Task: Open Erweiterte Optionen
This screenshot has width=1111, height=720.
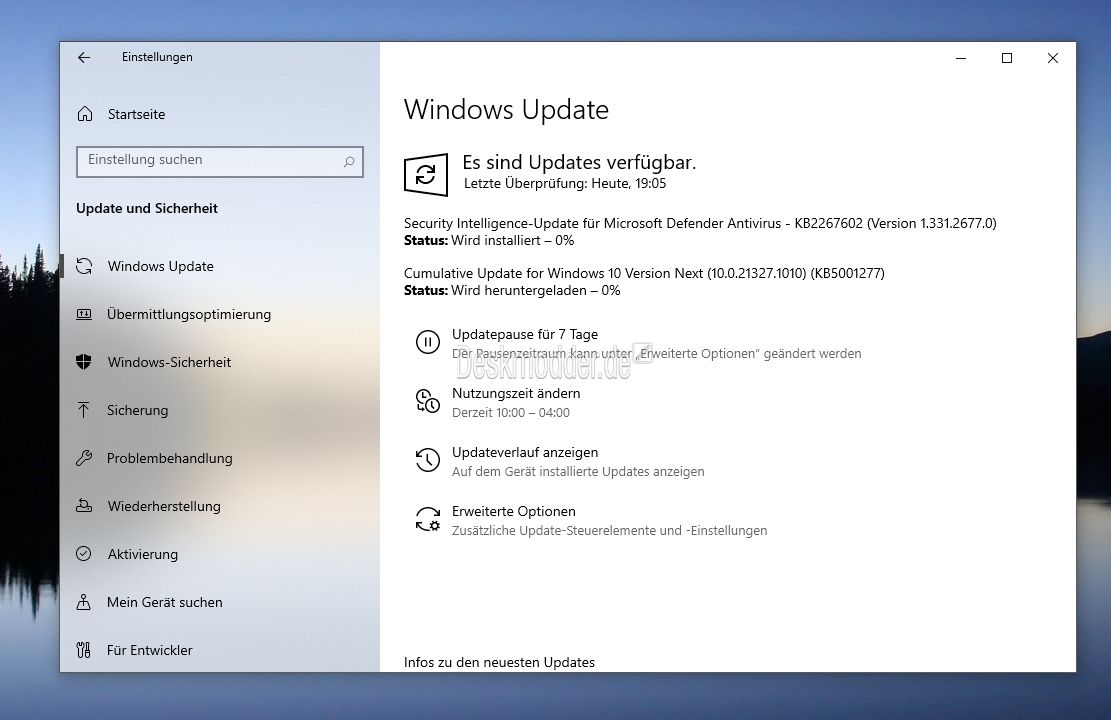Action: click(513, 512)
